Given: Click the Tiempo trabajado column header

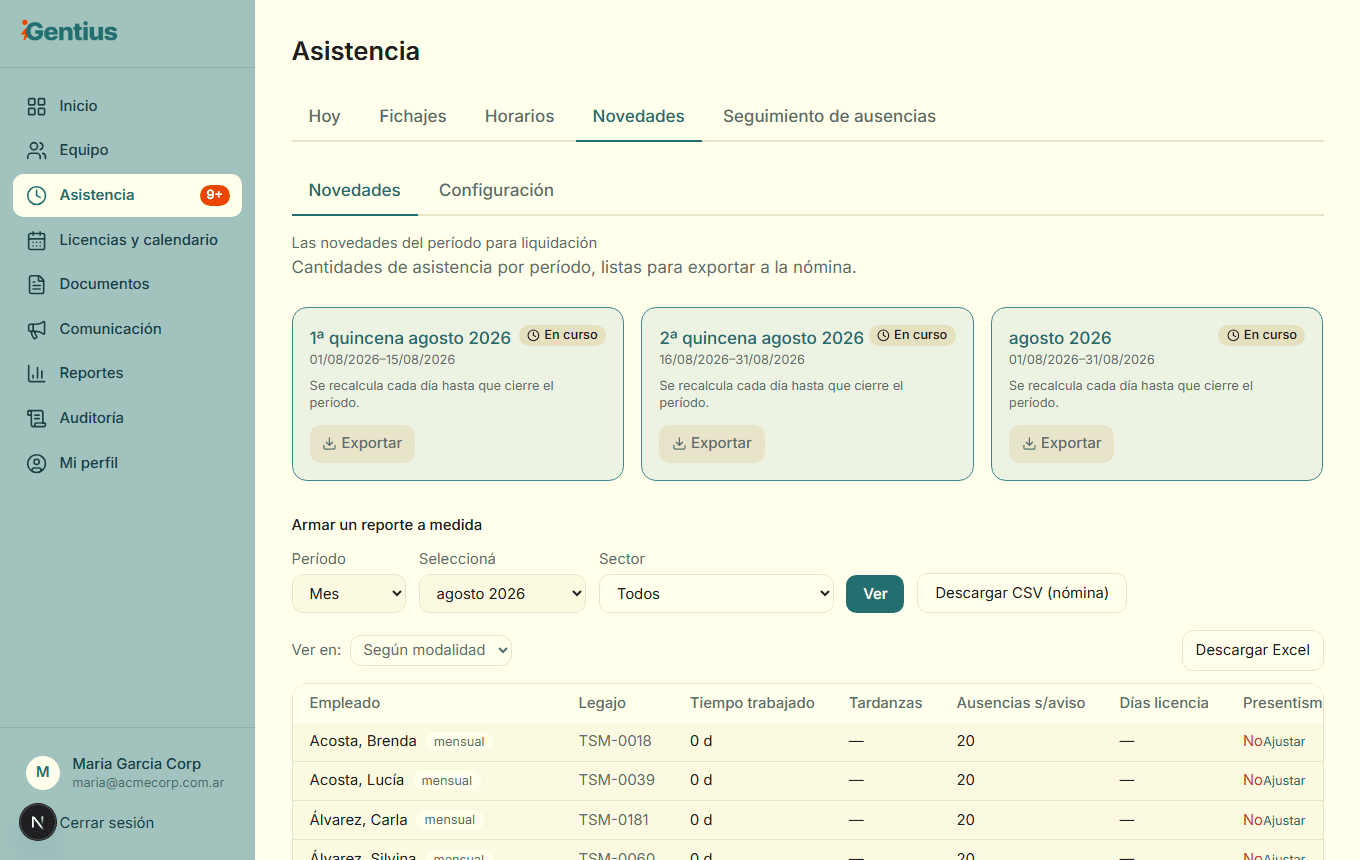Looking at the screenshot, I should click(752, 703).
